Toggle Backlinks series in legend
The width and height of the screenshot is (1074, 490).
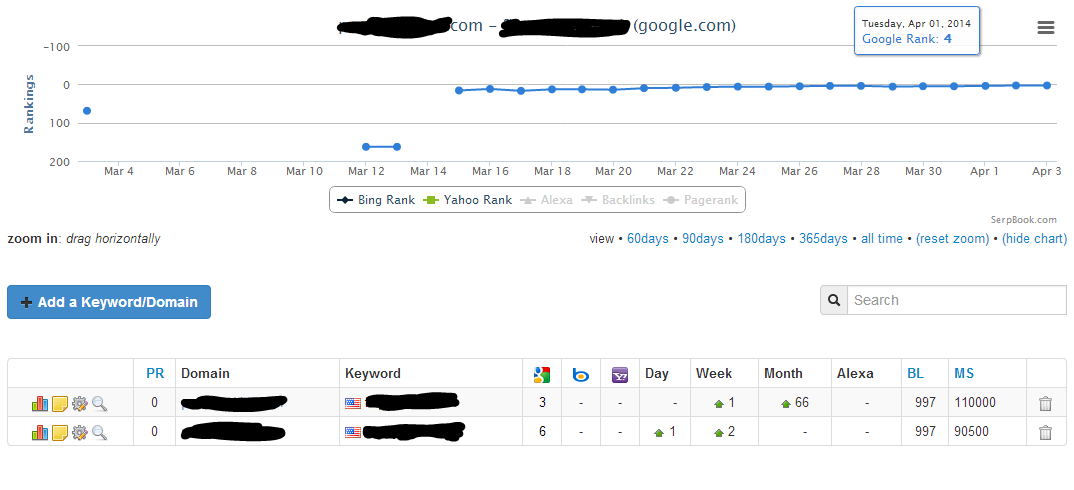(x=617, y=200)
